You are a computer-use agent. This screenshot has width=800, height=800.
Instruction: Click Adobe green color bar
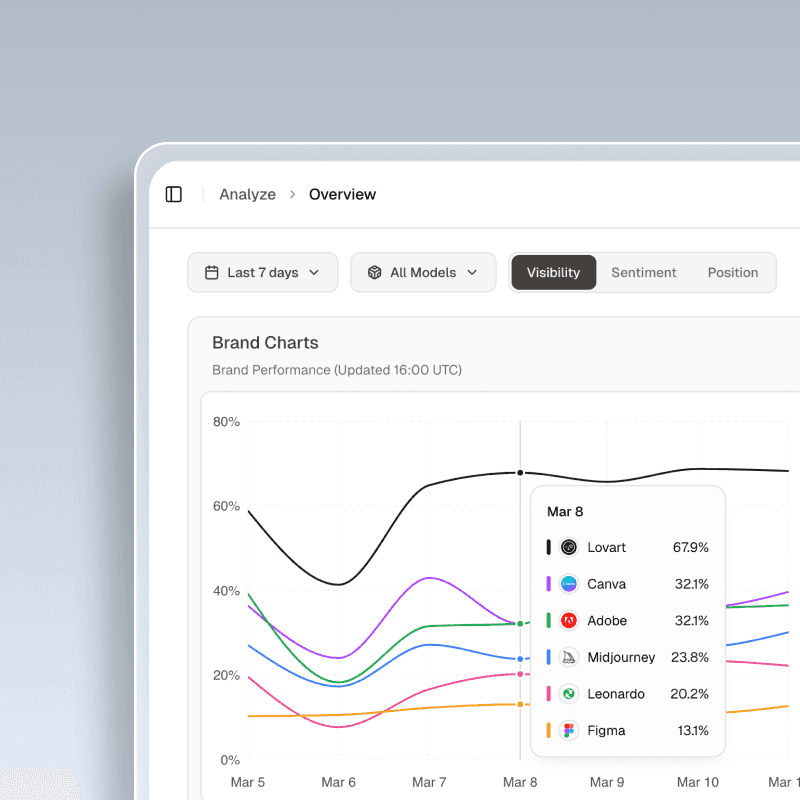point(548,620)
